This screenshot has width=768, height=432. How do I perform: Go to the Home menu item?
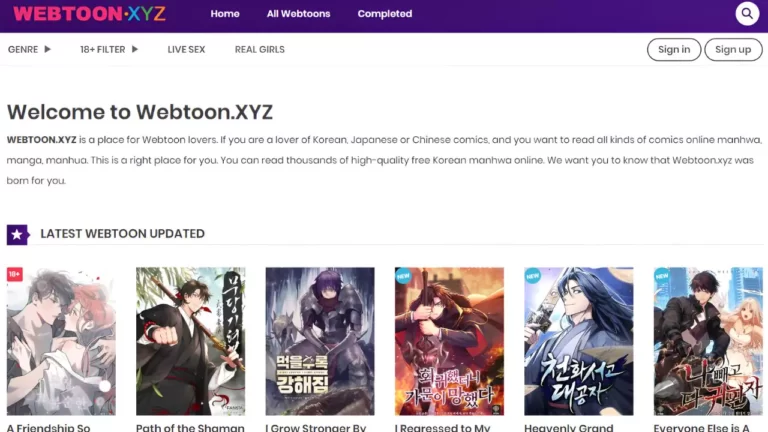(x=225, y=14)
